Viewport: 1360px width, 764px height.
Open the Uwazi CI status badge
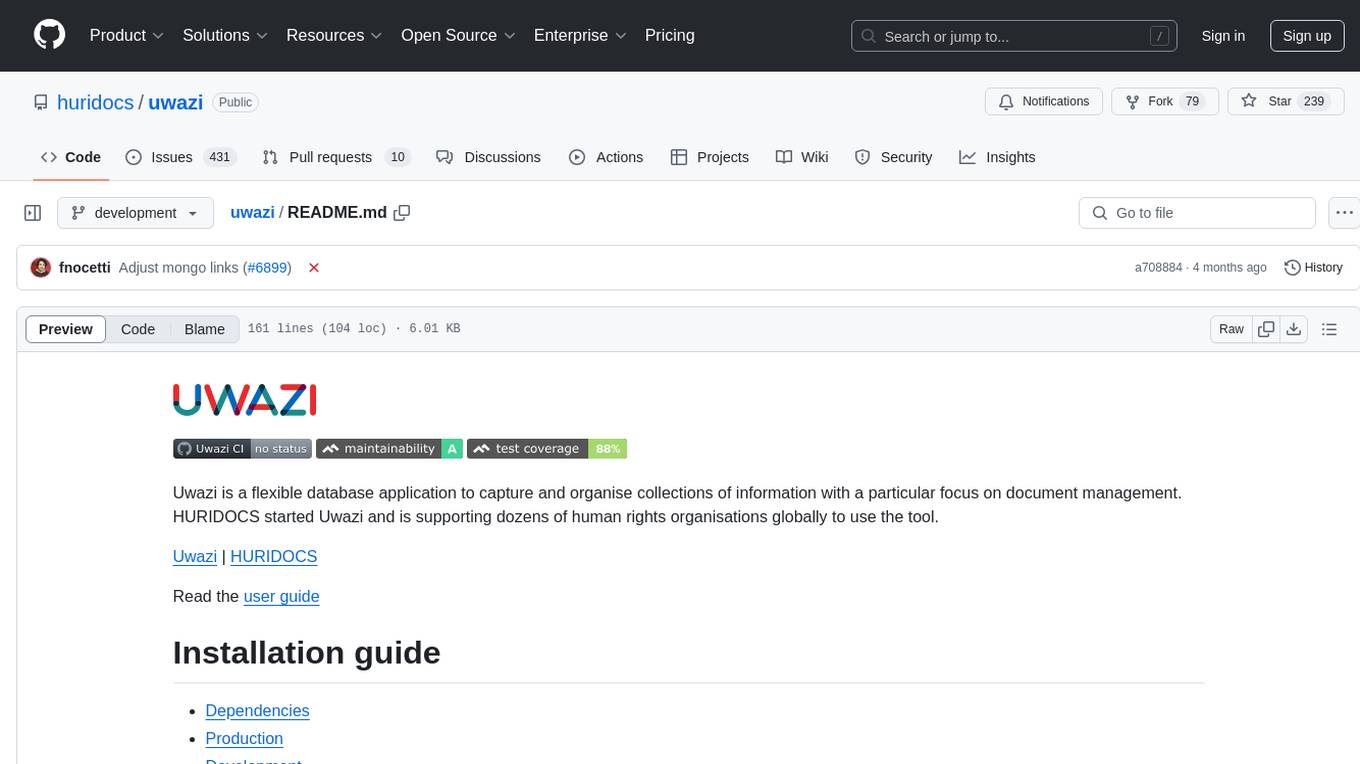(242, 449)
